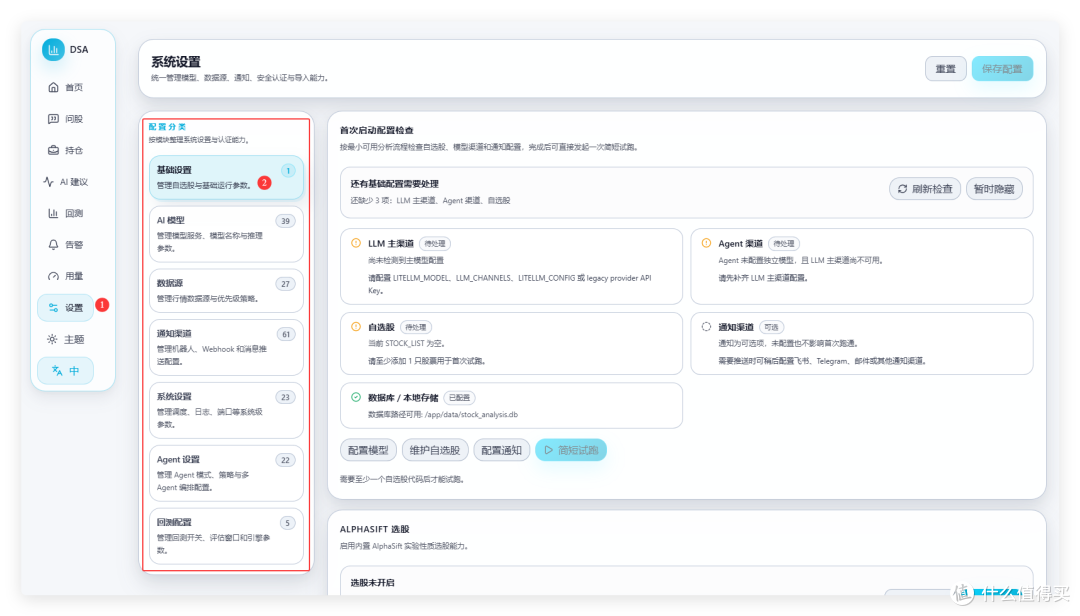Select the AI 模型 category
This screenshot has height=616, width=1080.
coord(226,234)
